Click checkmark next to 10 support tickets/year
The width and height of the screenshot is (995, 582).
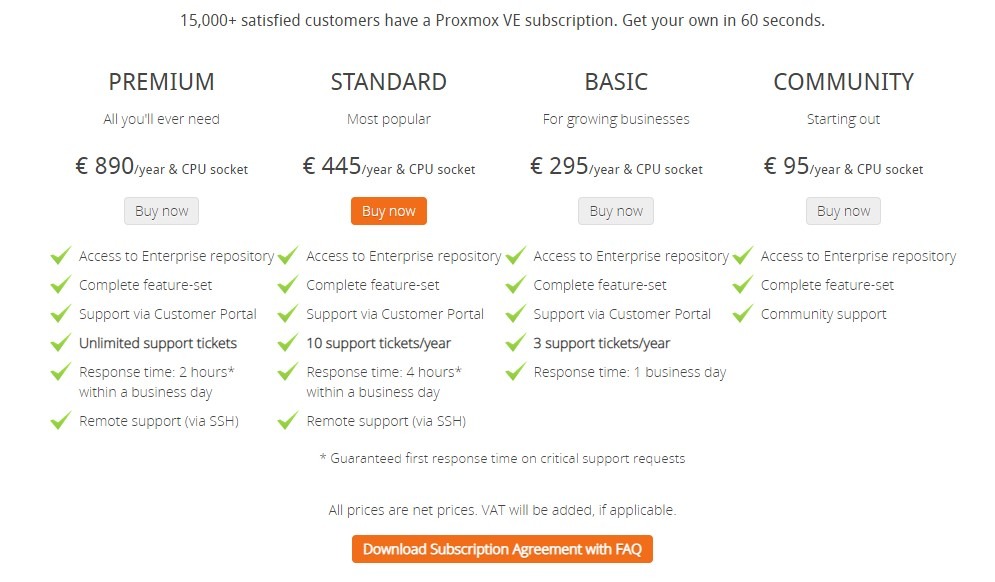(x=288, y=343)
